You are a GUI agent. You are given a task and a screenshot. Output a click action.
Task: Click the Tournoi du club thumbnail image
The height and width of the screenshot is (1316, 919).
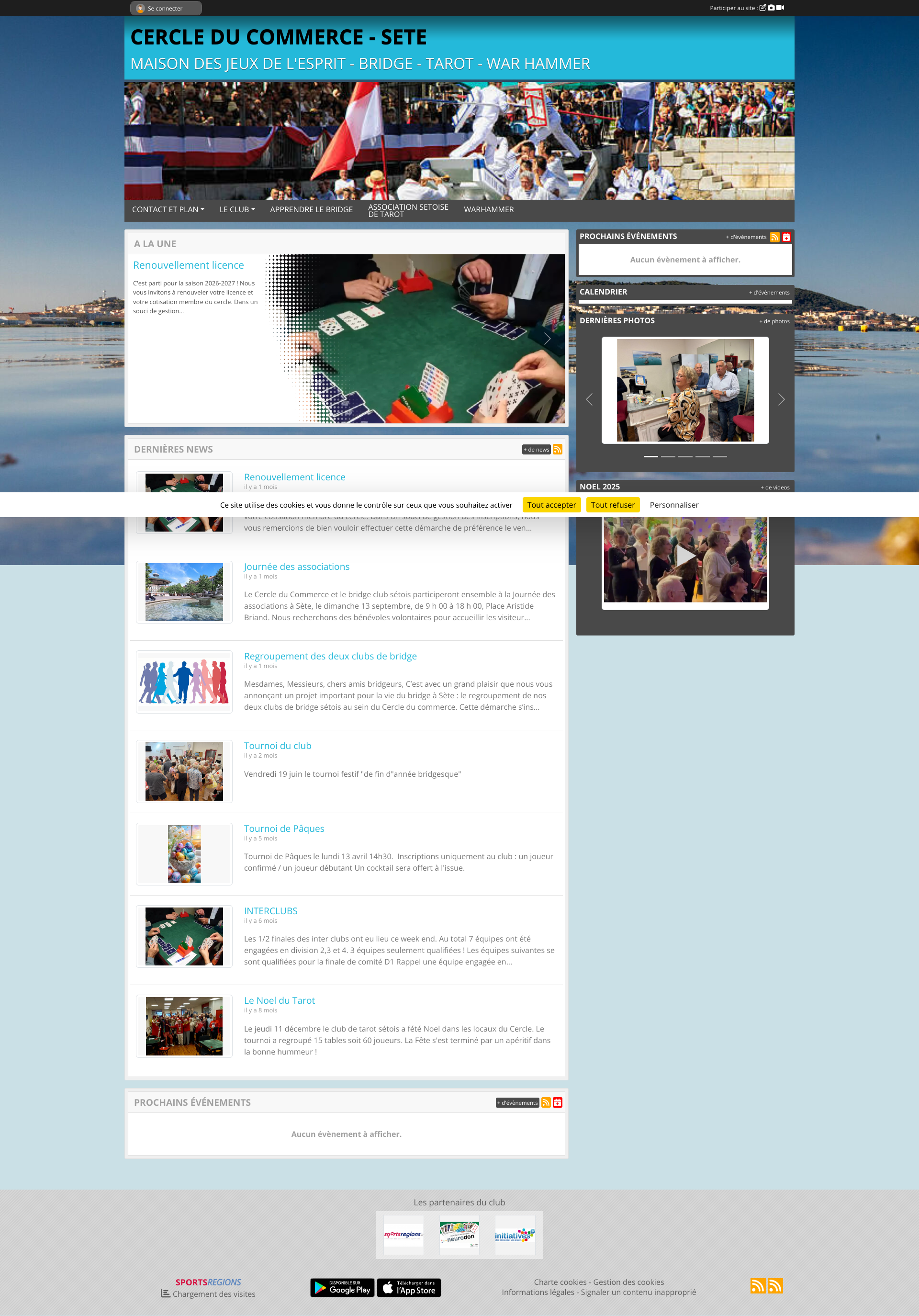pos(184,771)
